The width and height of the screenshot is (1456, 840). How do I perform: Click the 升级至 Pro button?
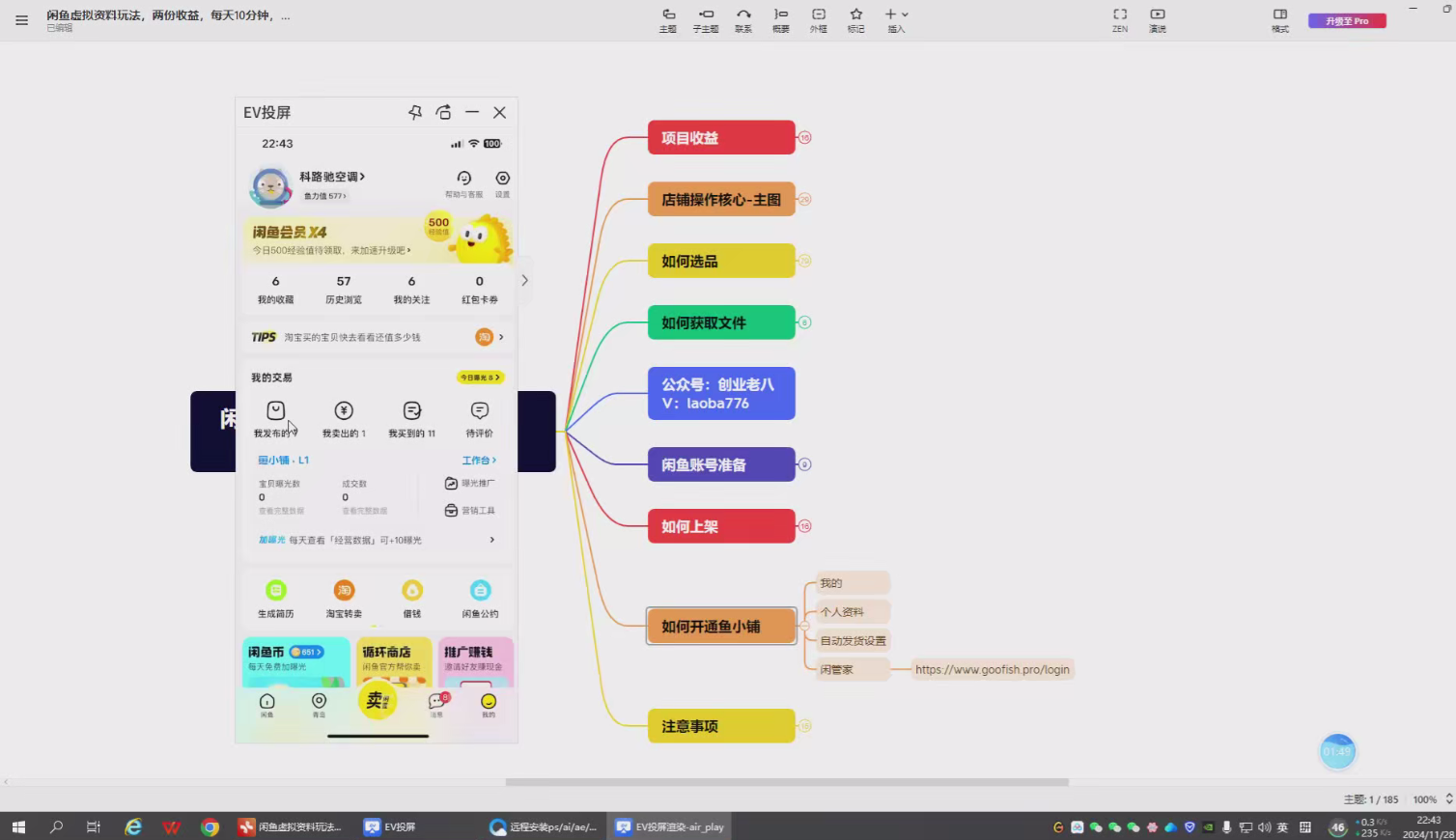(x=1347, y=20)
